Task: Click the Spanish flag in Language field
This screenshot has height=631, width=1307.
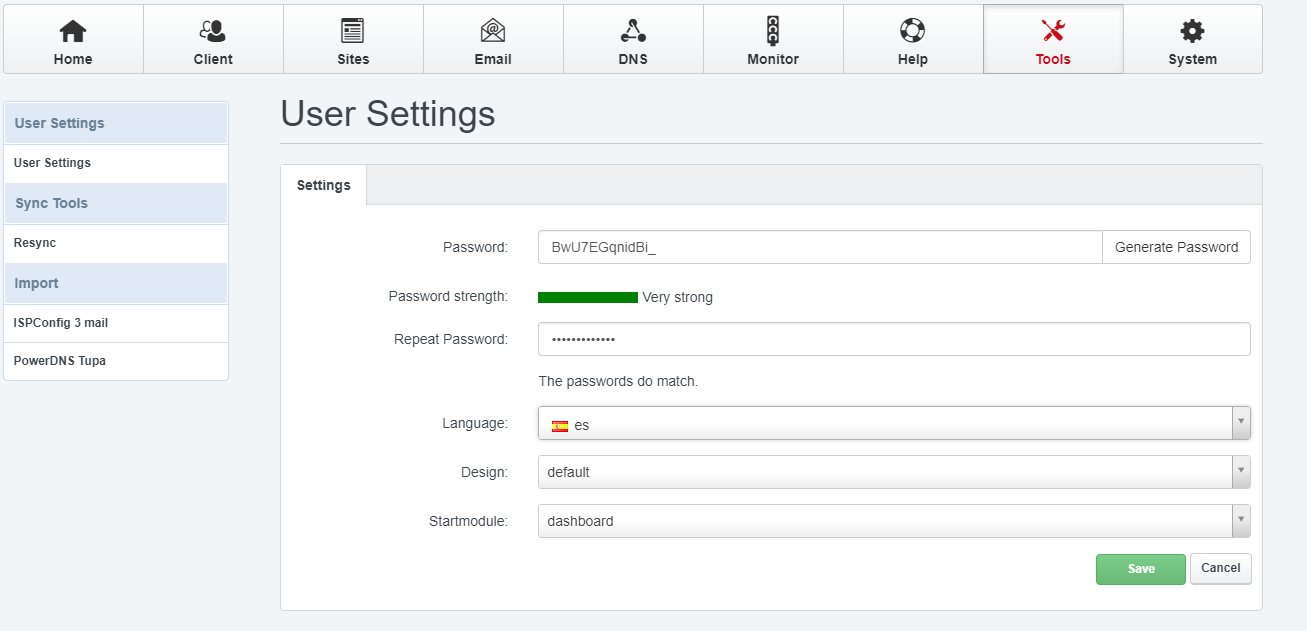Action: [560, 425]
